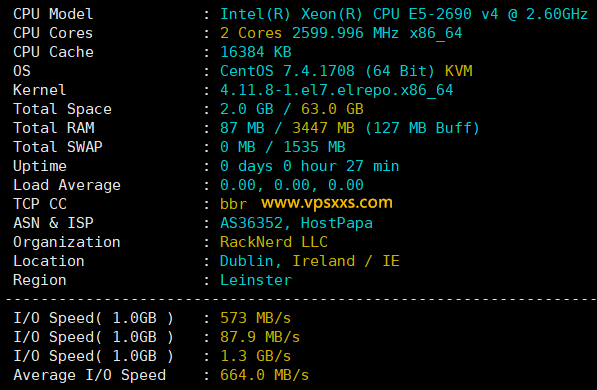This screenshot has height=390, width=597.
Task: Select swap value '0 MB / 1535 MB'
Action: pos(283,147)
